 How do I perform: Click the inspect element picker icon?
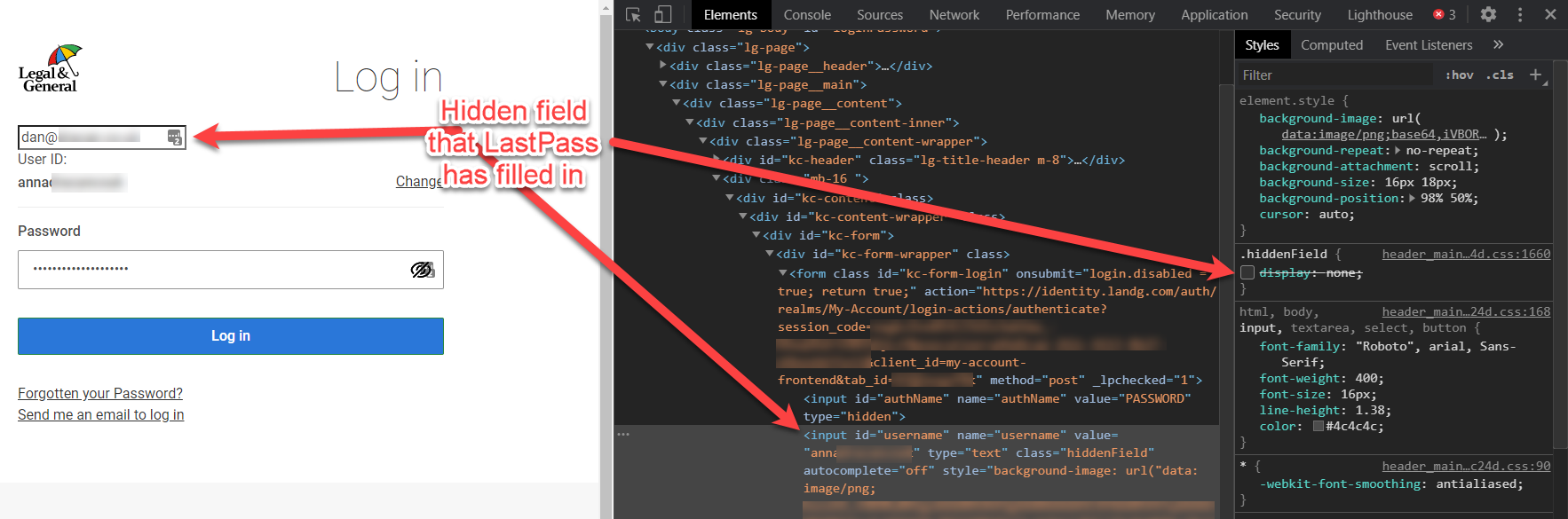pyautogui.click(x=633, y=15)
